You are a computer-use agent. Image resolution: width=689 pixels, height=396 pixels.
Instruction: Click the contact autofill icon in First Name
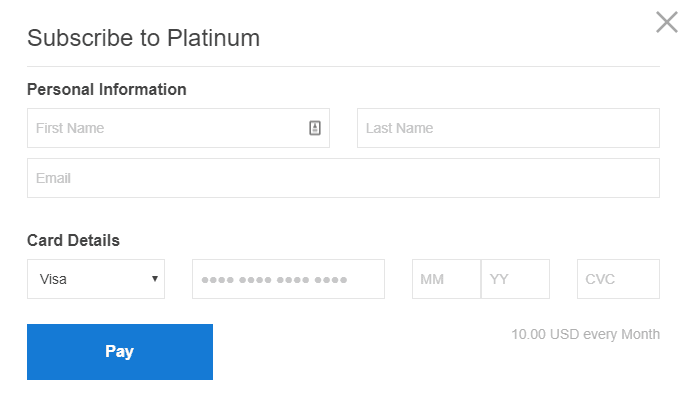point(315,128)
